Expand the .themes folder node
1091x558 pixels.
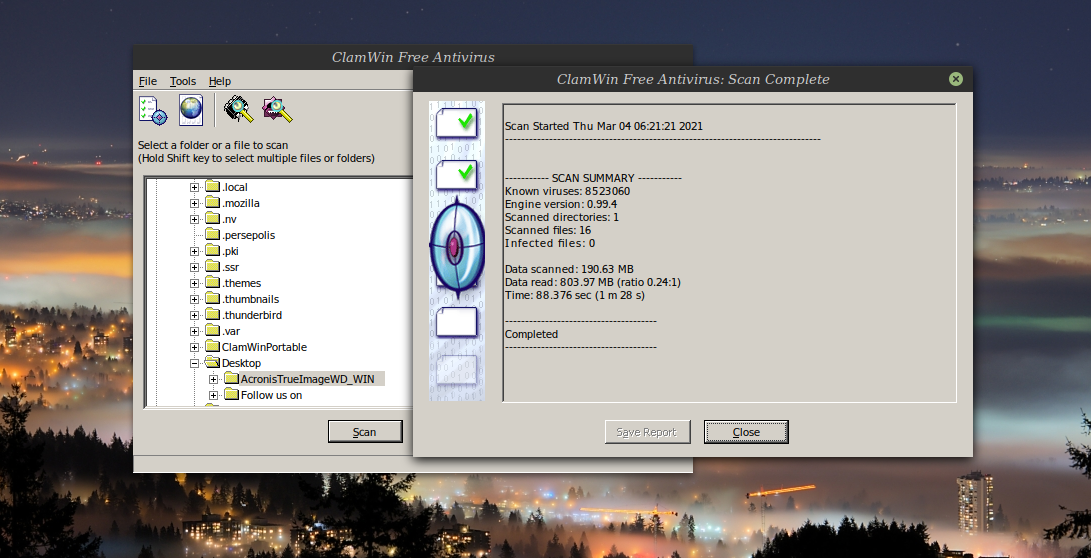(x=194, y=283)
